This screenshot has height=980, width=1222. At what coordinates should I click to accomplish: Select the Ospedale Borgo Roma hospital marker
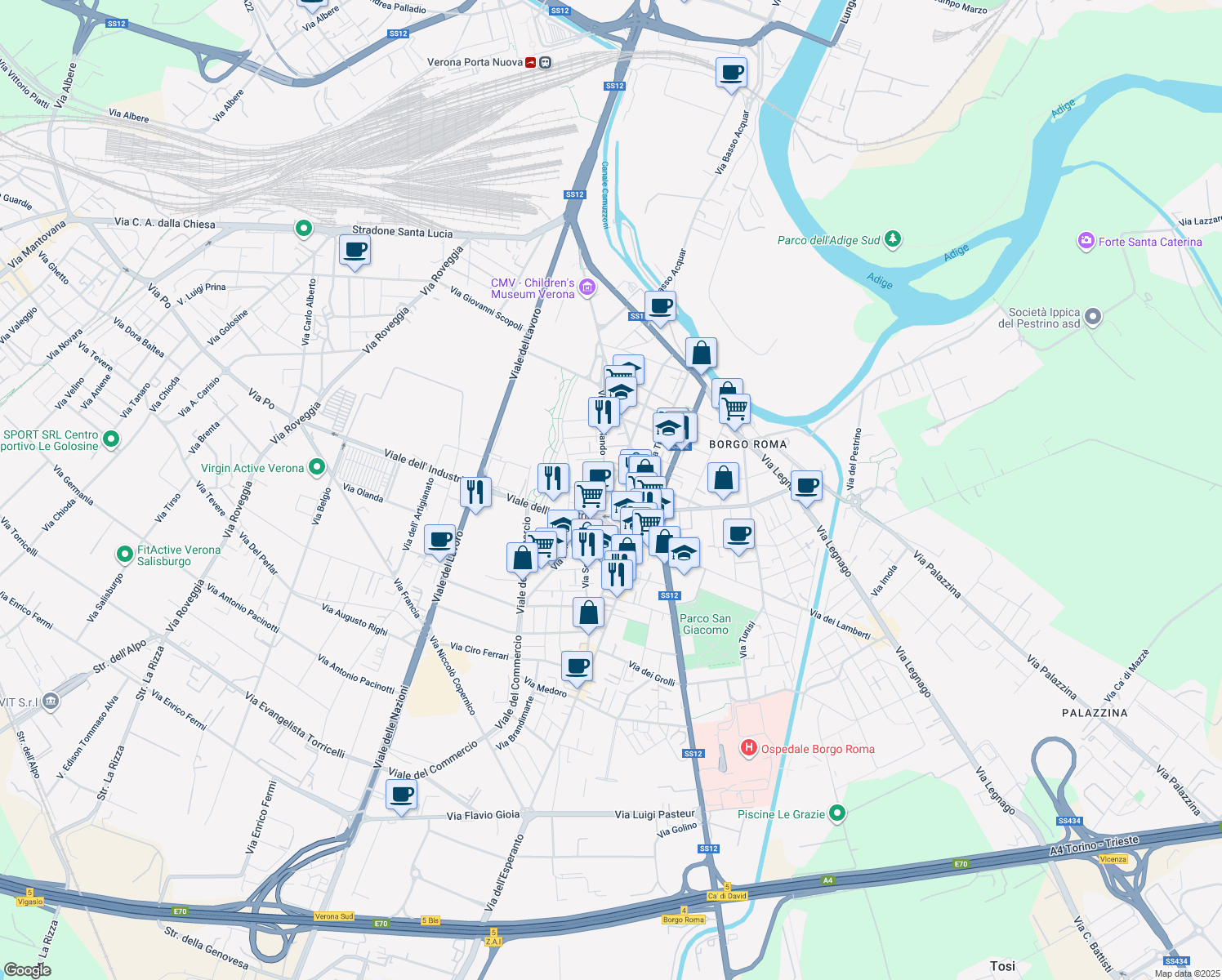(748, 748)
